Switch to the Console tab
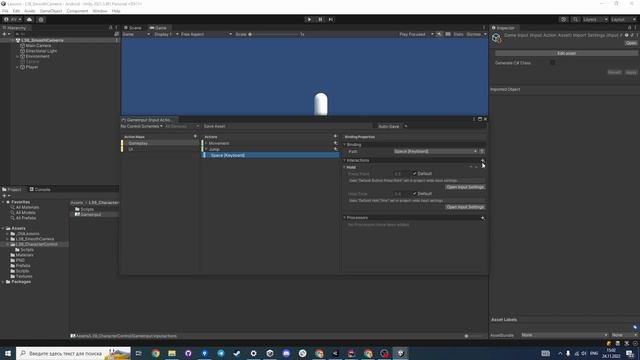Screen dimensions: 640x360 pos(40,189)
